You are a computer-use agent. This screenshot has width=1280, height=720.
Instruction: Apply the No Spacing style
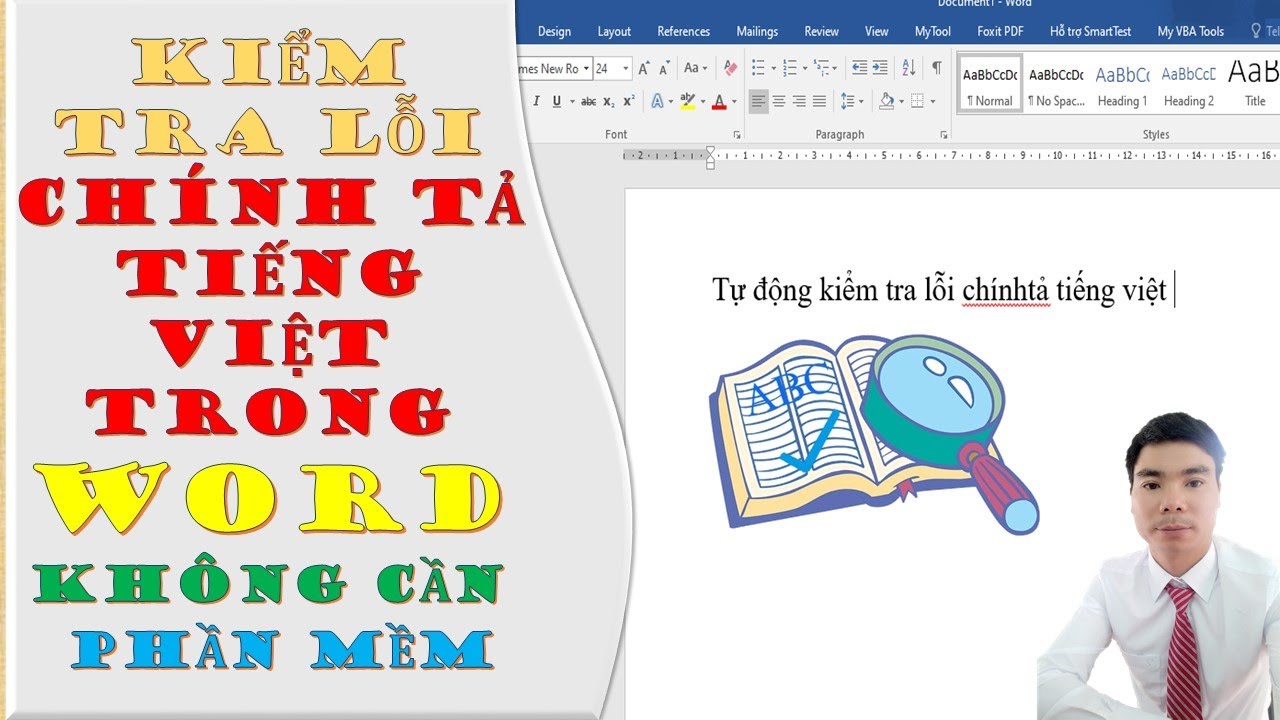[1056, 83]
